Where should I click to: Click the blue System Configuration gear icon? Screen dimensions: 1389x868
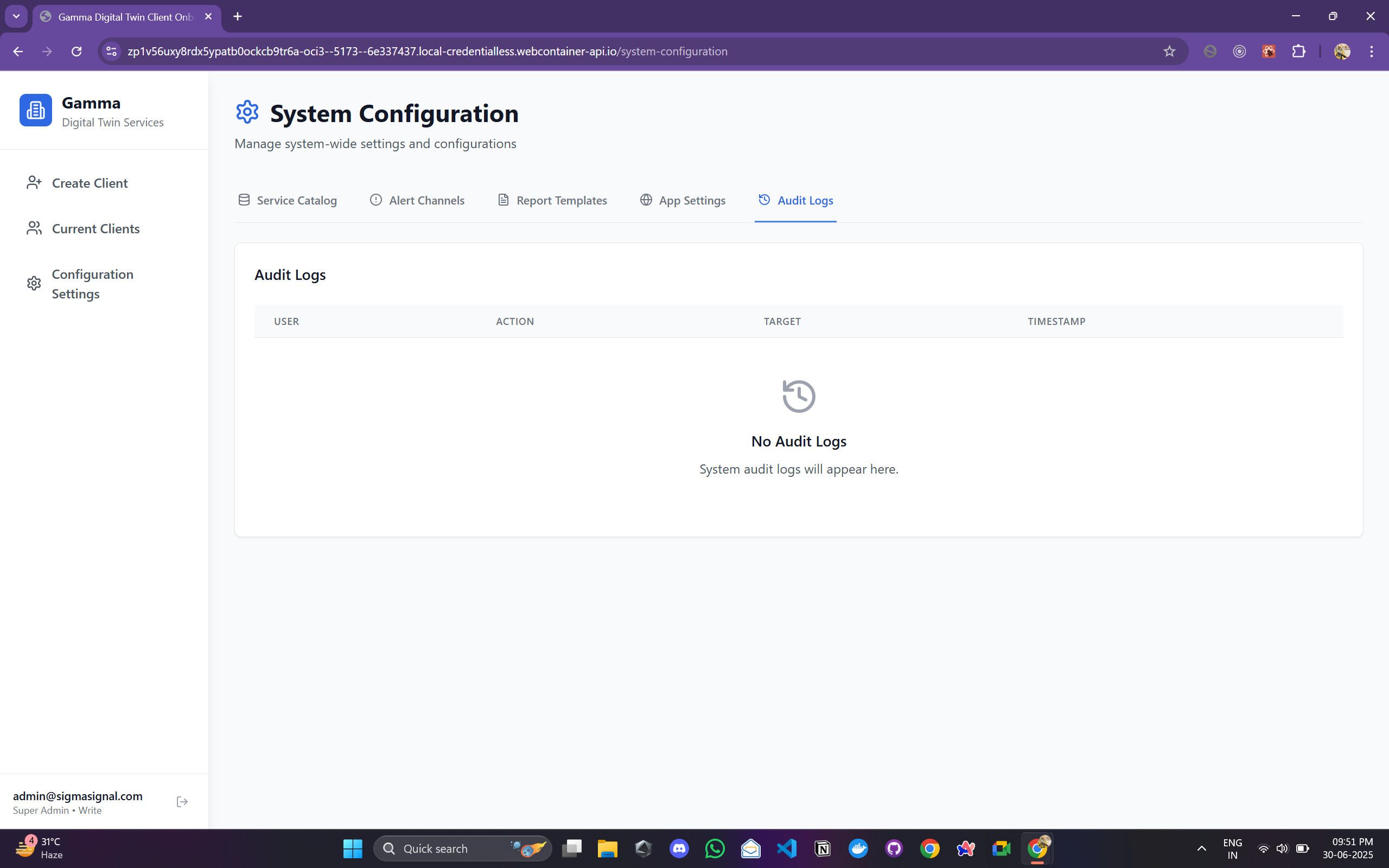click(247, 112)
